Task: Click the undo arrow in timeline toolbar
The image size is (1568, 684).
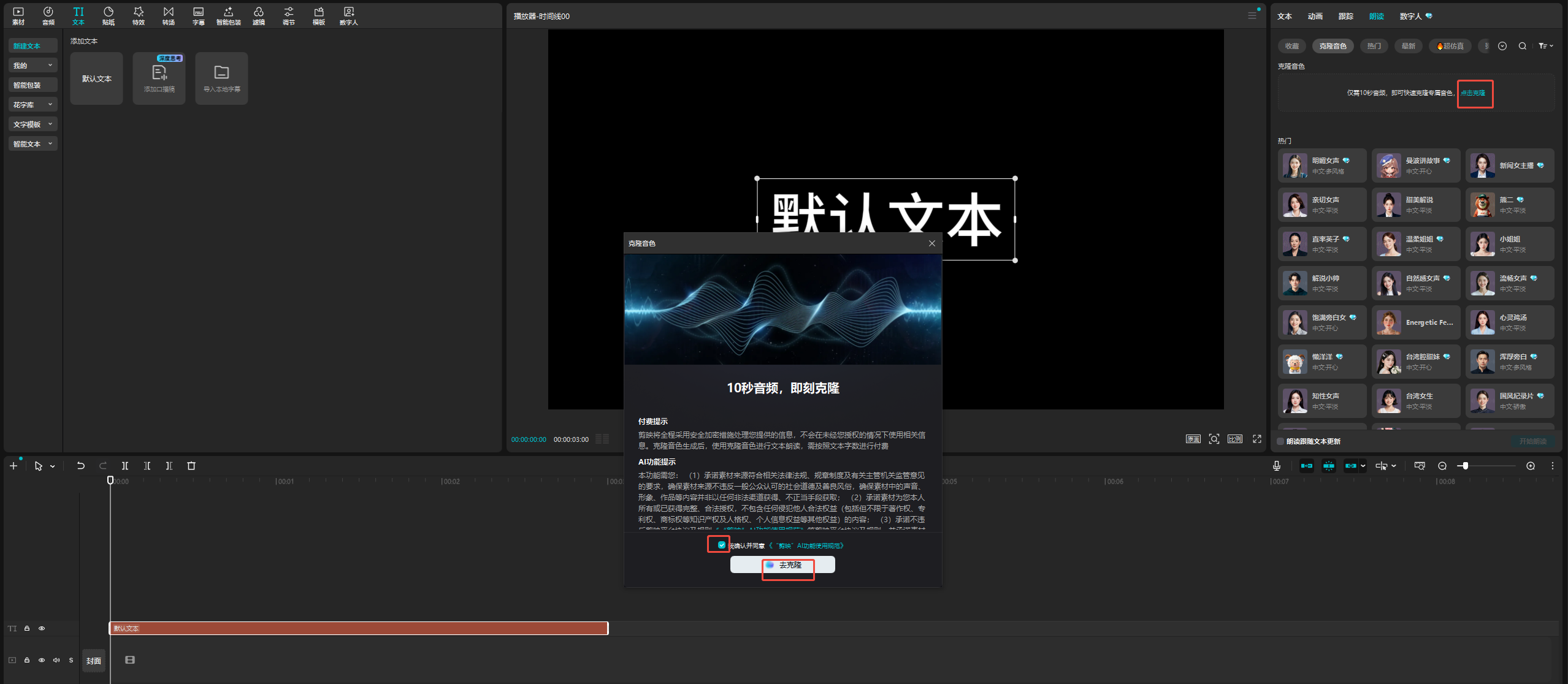Action: point(80,466)
